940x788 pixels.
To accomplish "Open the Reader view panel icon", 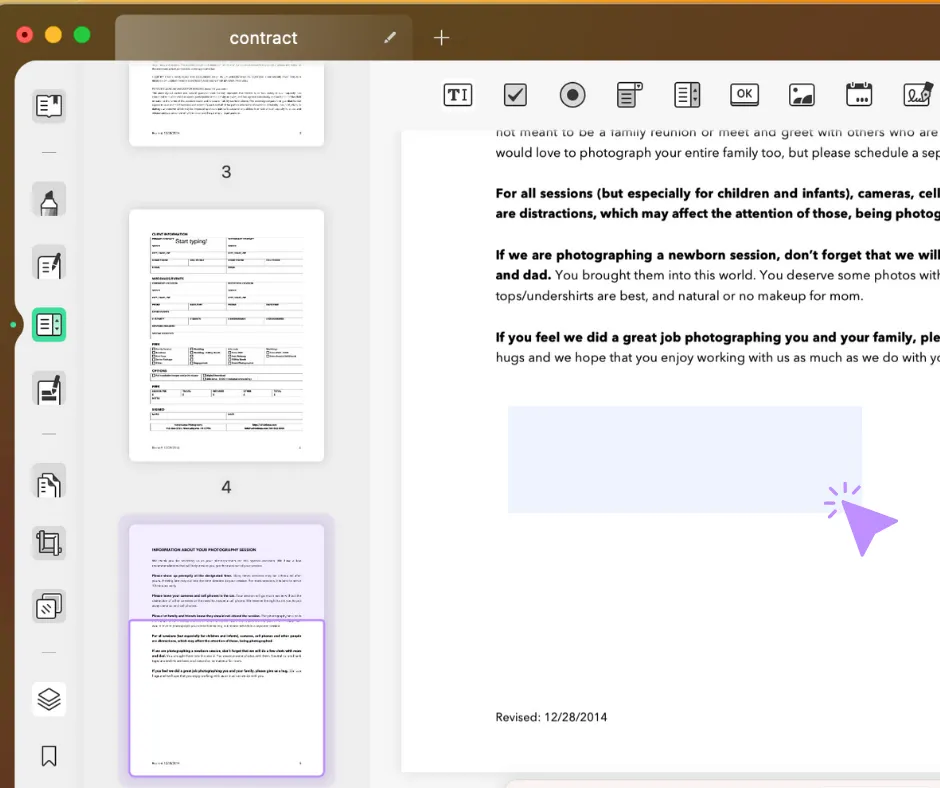I will coord(48,107).
